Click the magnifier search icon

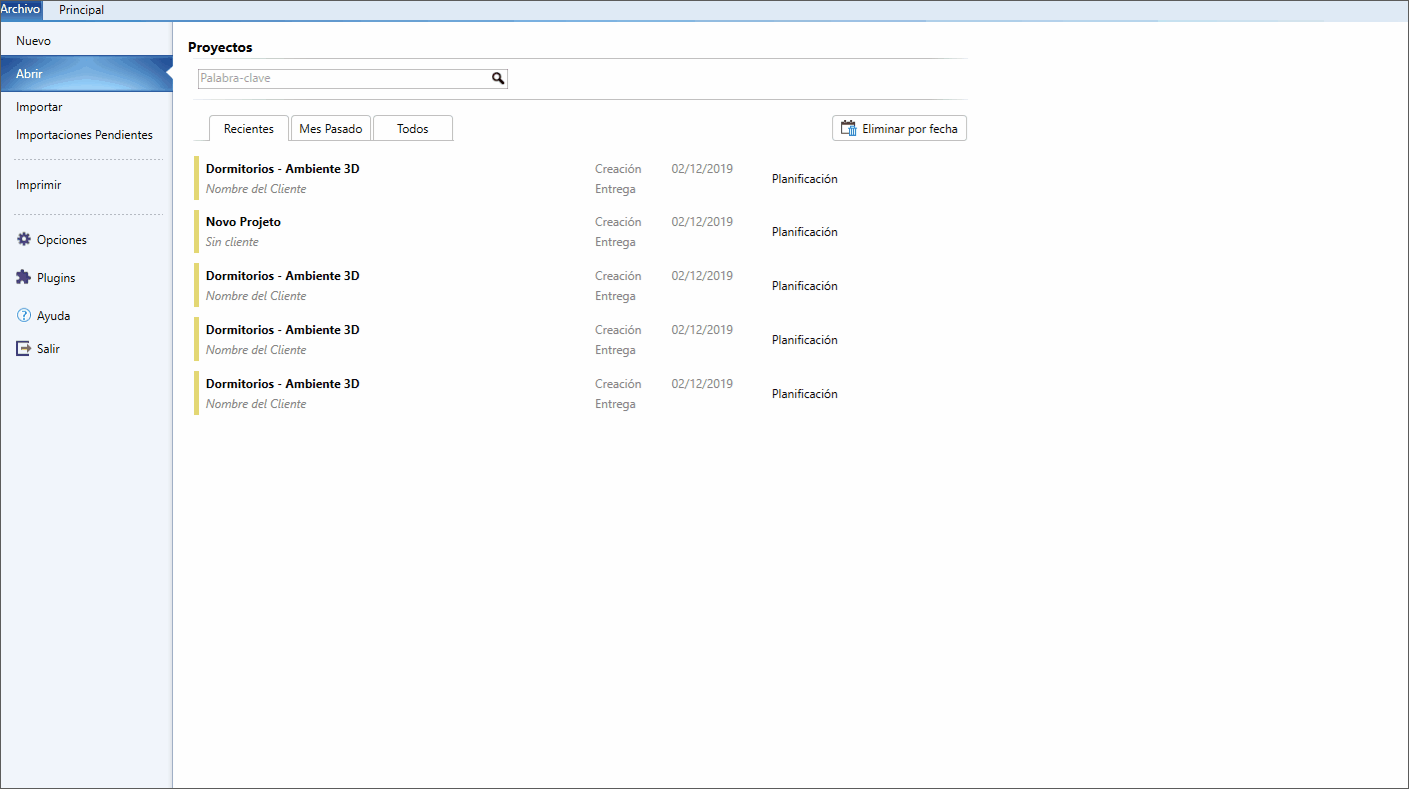pyautogui.click(x=498, y=78)
